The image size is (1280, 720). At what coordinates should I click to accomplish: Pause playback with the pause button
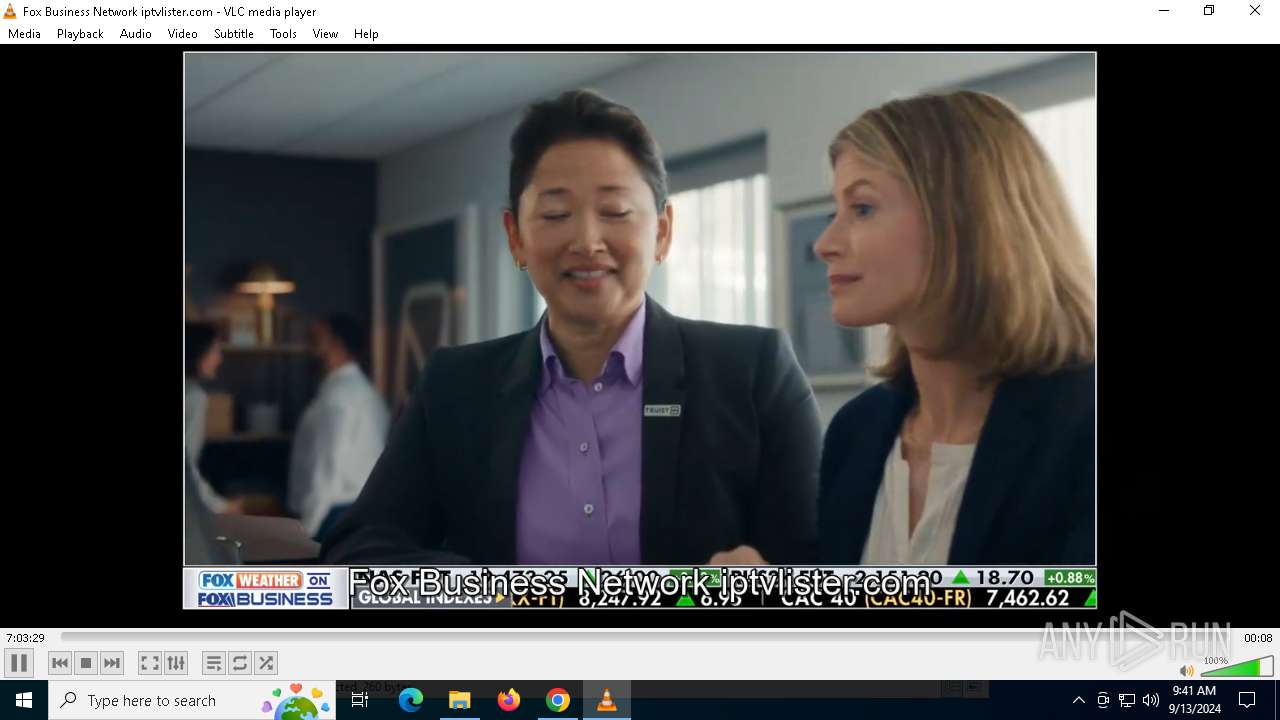point(19,663)
